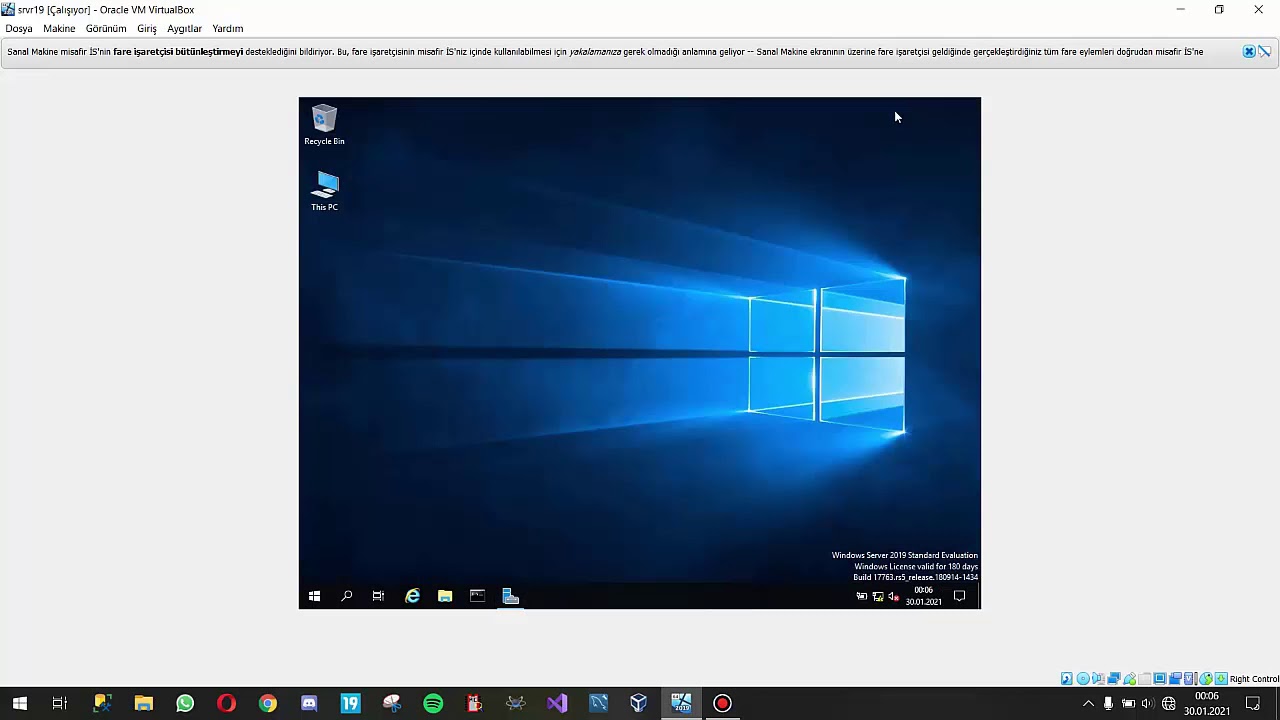Click the Right Control host key label
Image resolution: width=1280 pixels, height=720 pixels.
coord(1254,679)
